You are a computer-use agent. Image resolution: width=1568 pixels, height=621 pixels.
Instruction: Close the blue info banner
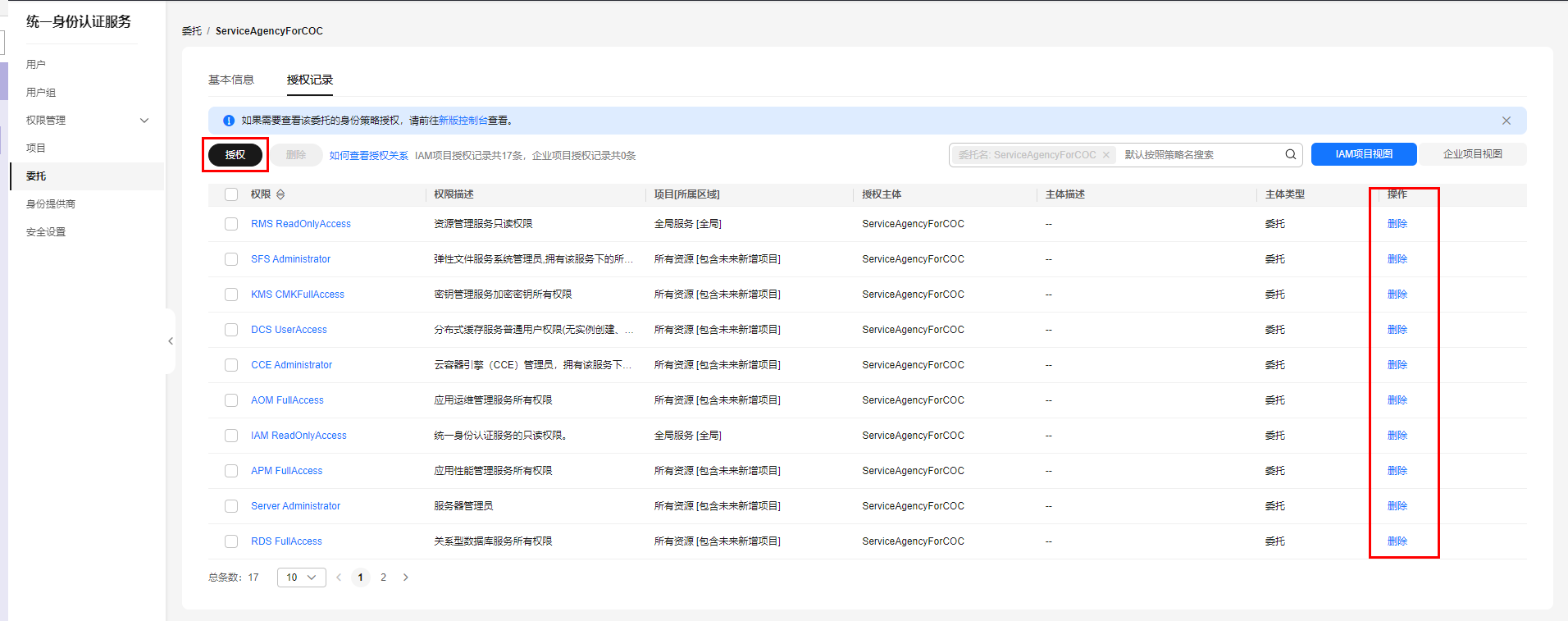(1506, 121)
